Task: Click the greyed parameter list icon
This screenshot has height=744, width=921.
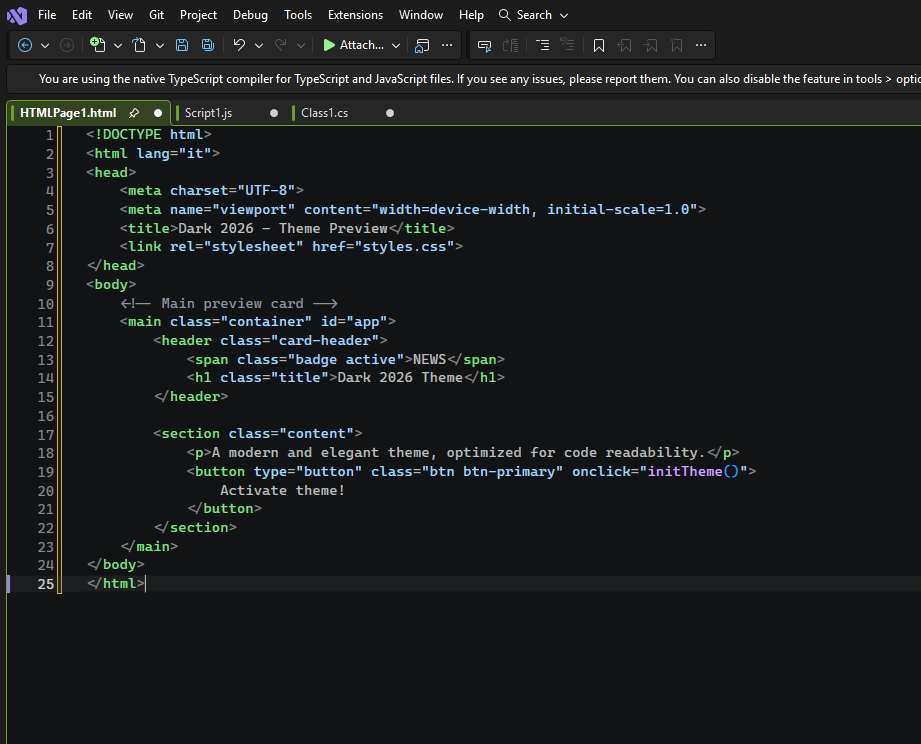Action: tap(510, 45)
